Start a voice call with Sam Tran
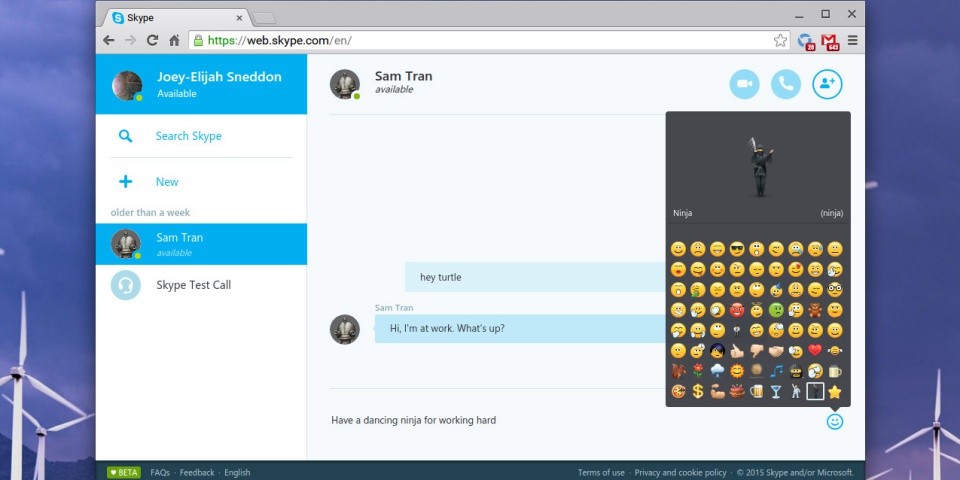 click(786, 84)
